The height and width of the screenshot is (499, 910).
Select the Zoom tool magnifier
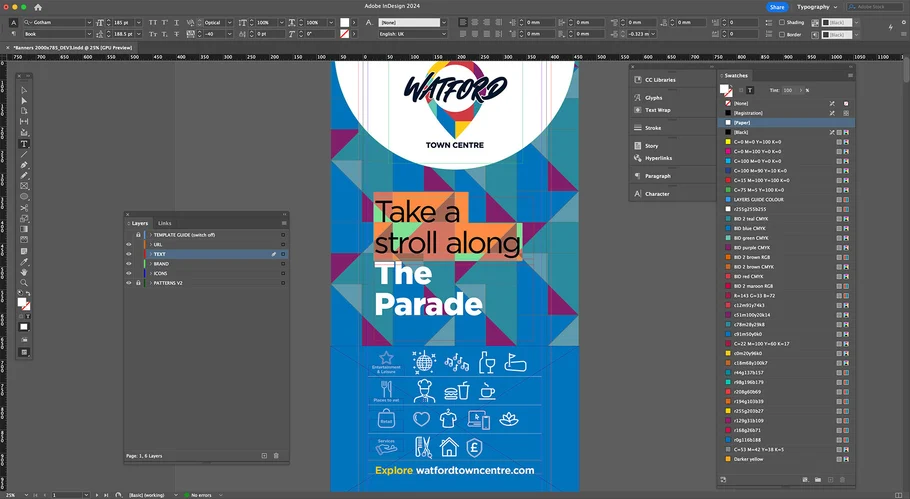(x=24, y=283)
